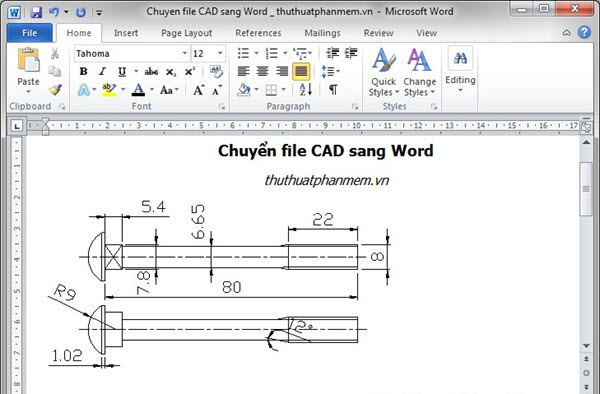
Task: Open Clipboard pane launcher
Action: (x=62, y=107)
